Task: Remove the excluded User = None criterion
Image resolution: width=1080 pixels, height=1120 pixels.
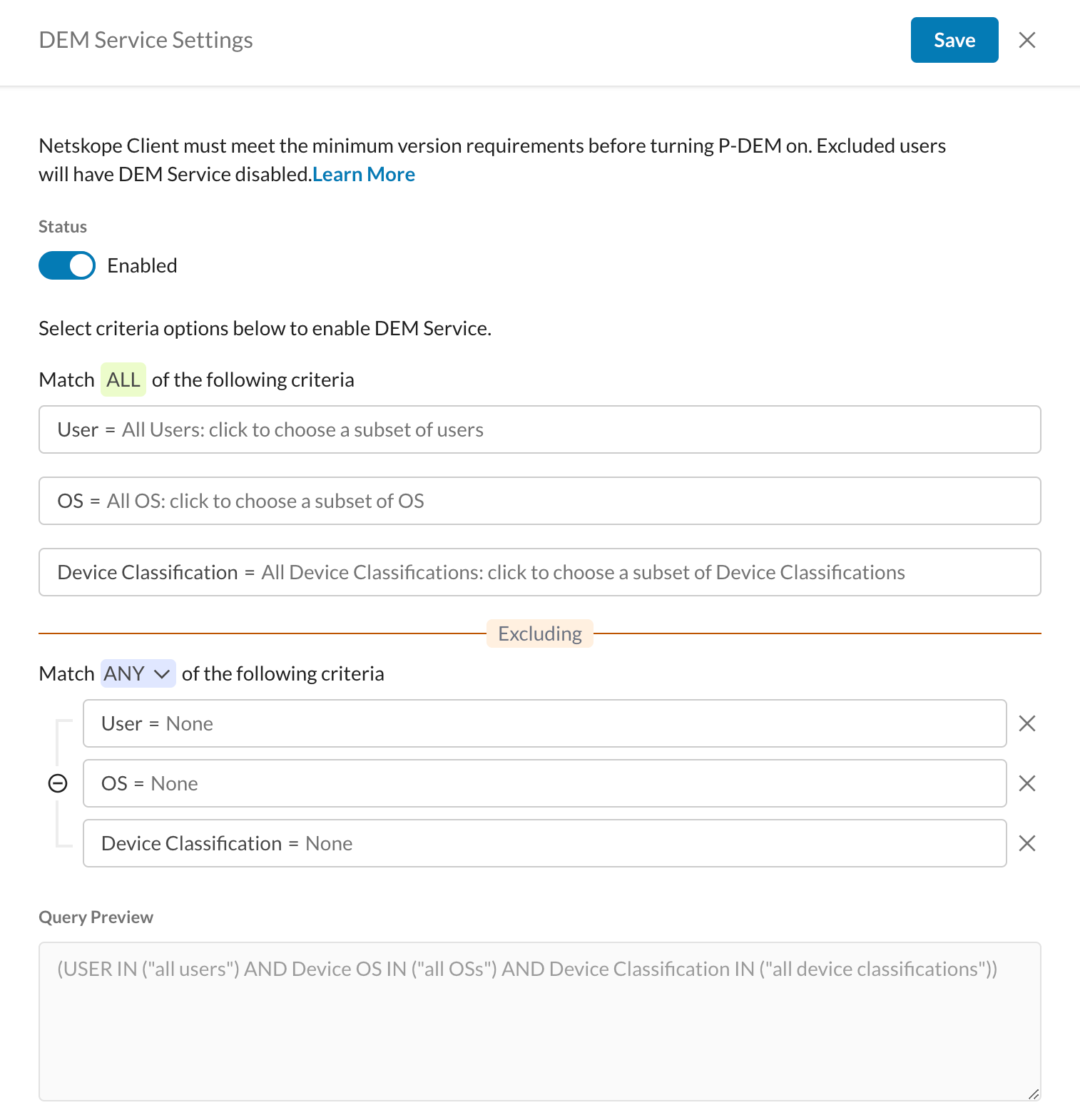Action: coord(1026,723)
